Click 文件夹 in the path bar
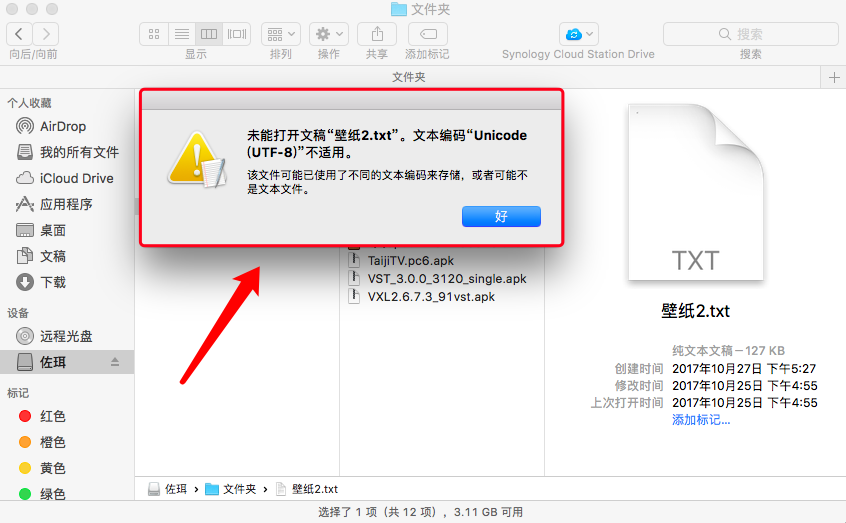 (231, 489)
